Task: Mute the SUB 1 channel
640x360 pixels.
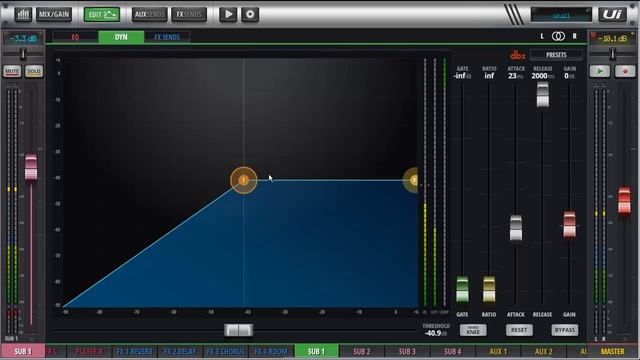Action: pyautogui.click(x=12, y=71)
